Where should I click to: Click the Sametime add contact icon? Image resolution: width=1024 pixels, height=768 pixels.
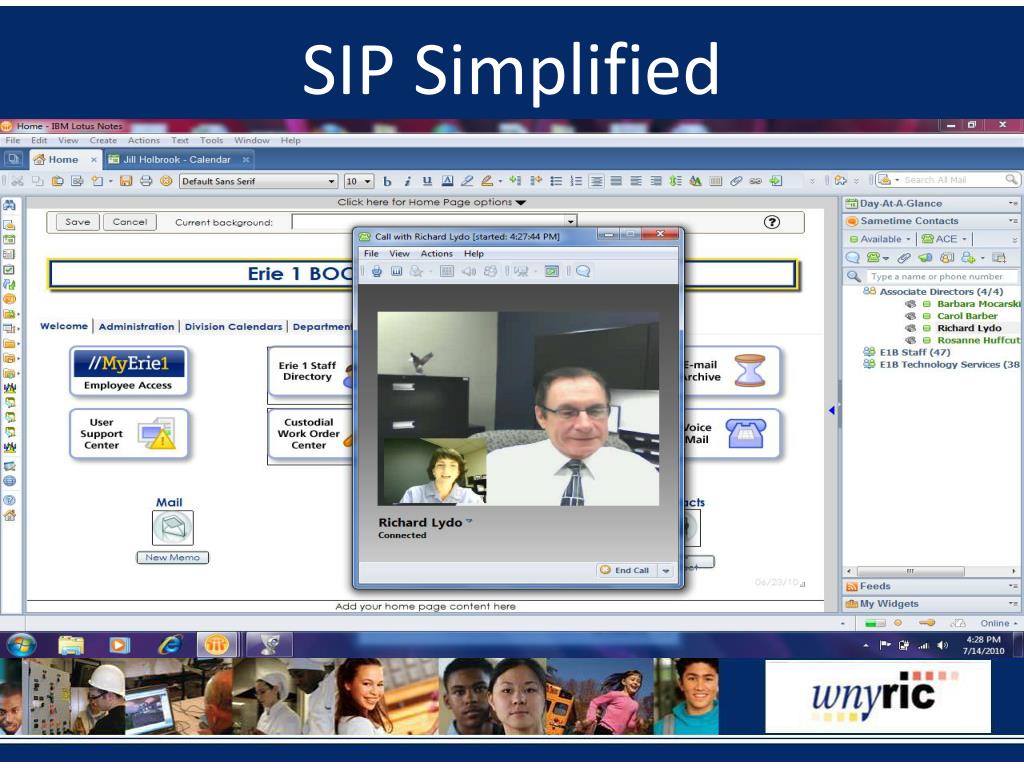(968, 257)
